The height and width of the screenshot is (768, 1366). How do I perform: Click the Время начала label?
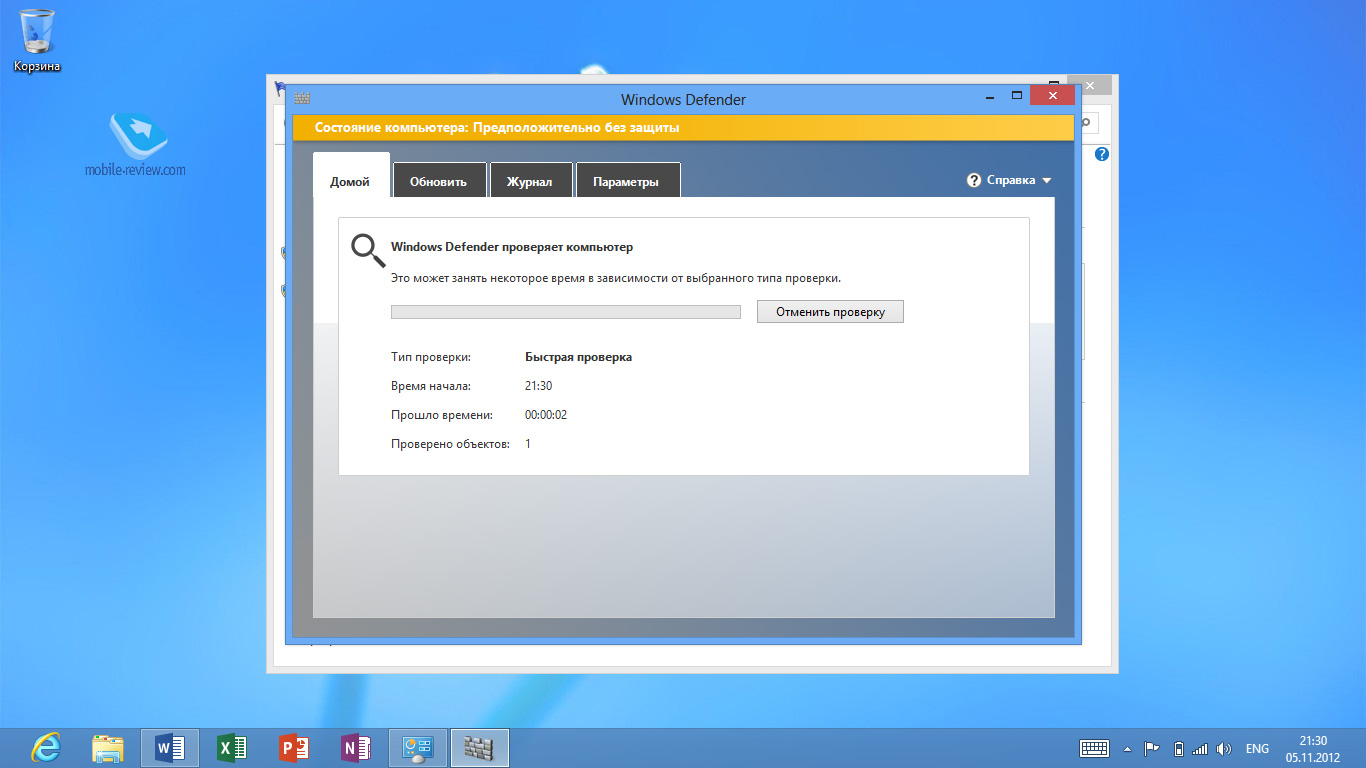pos(431,385)
